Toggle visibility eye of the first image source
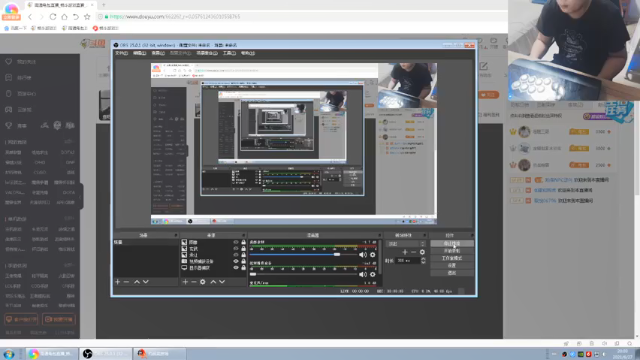Image resolution: width=640 pixels, height=360 pixels. [x=236, y=242]
